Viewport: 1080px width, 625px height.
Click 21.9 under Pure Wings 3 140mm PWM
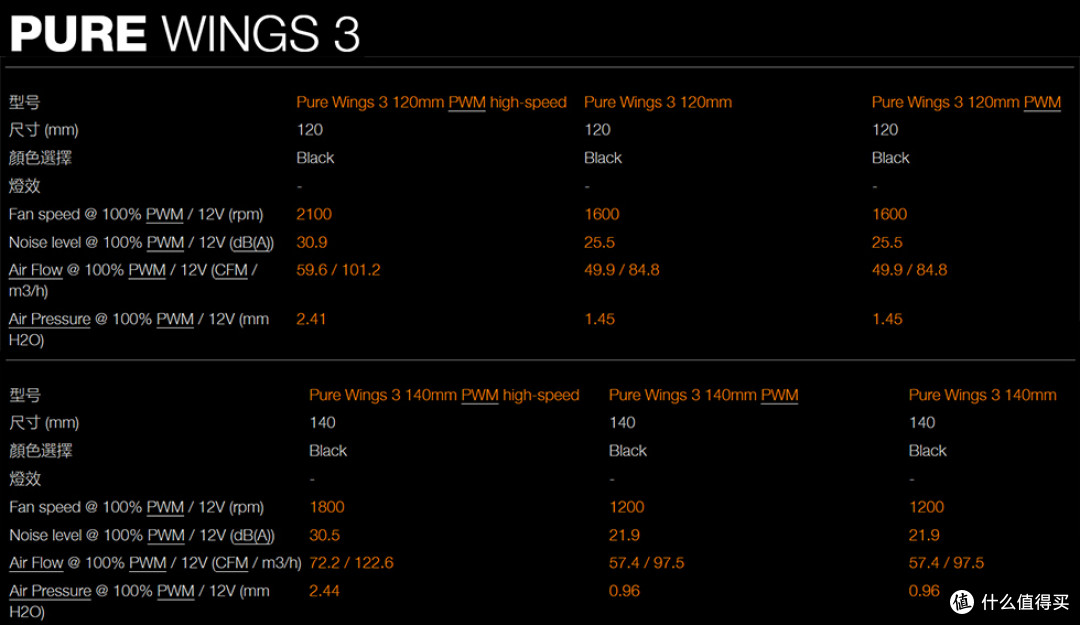coord(624,535)
